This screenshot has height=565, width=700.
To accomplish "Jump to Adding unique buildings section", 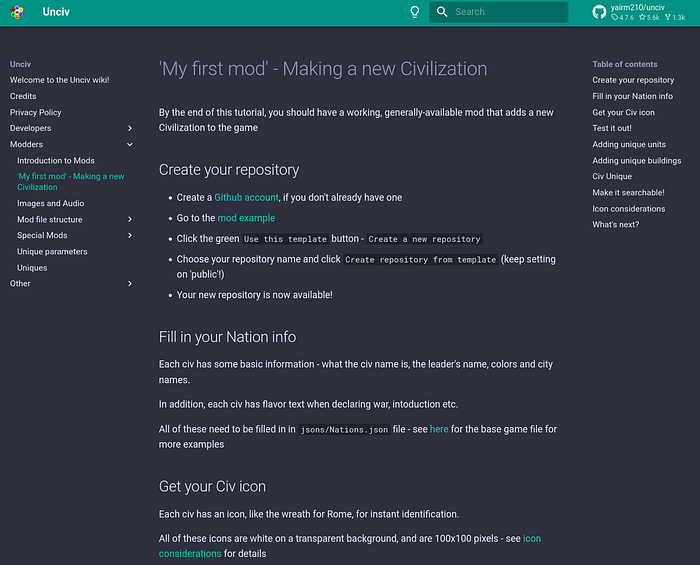I will point(637,161).
